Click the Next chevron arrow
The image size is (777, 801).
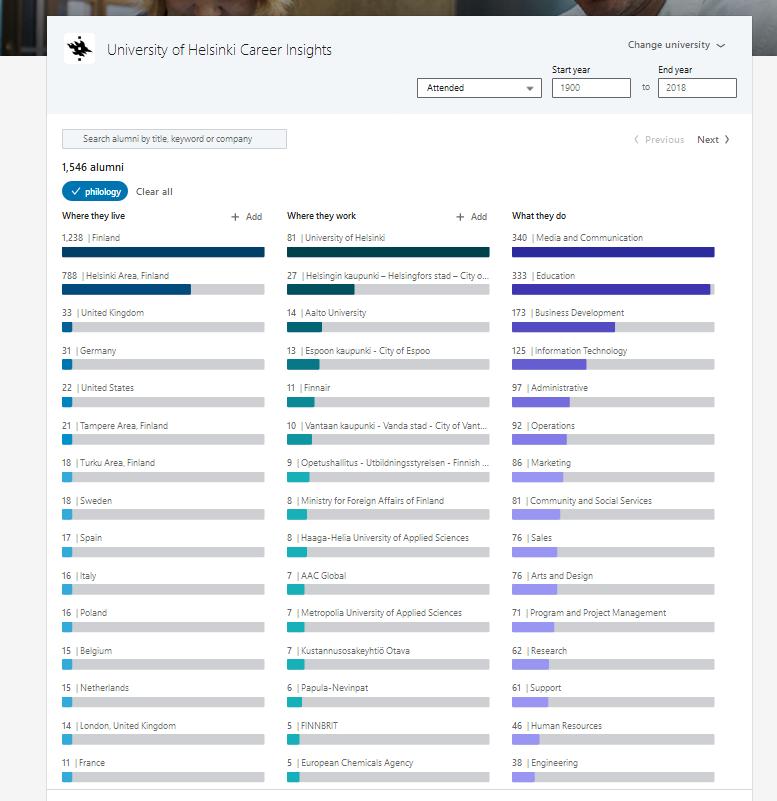726,139
